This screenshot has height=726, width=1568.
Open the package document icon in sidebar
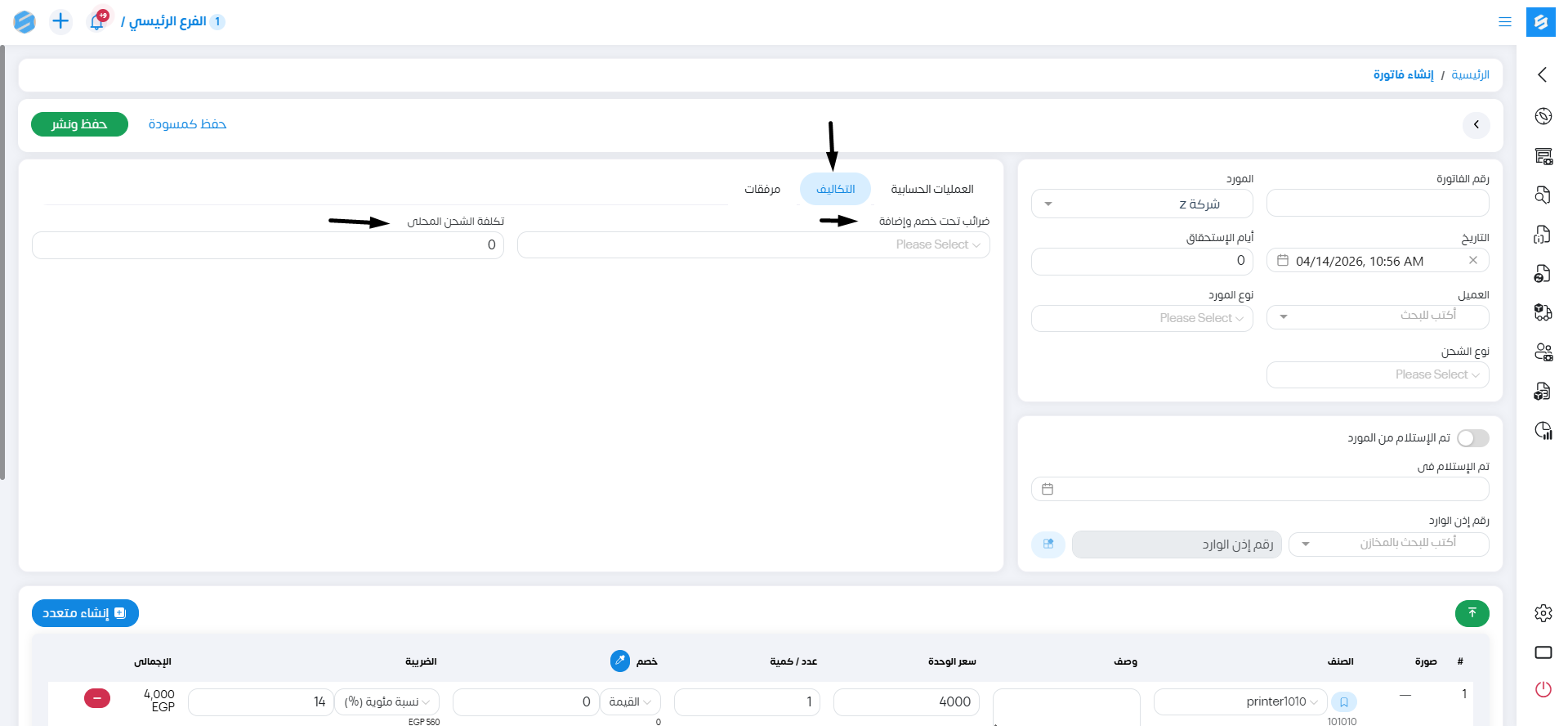1543,391
